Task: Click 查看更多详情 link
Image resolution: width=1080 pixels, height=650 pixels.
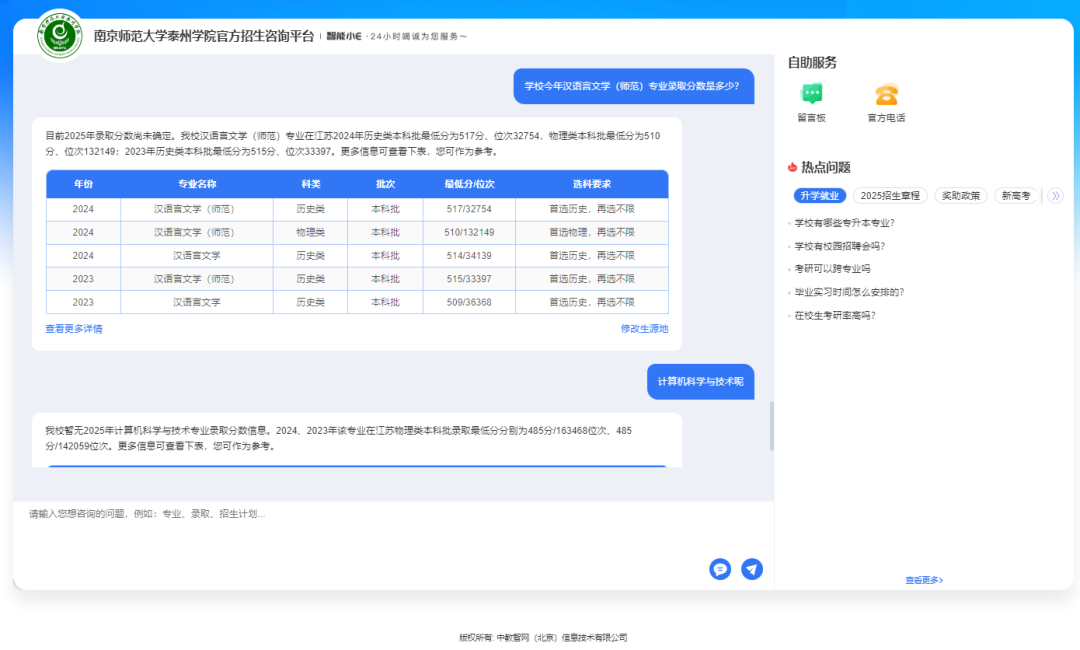Action: 73,329
